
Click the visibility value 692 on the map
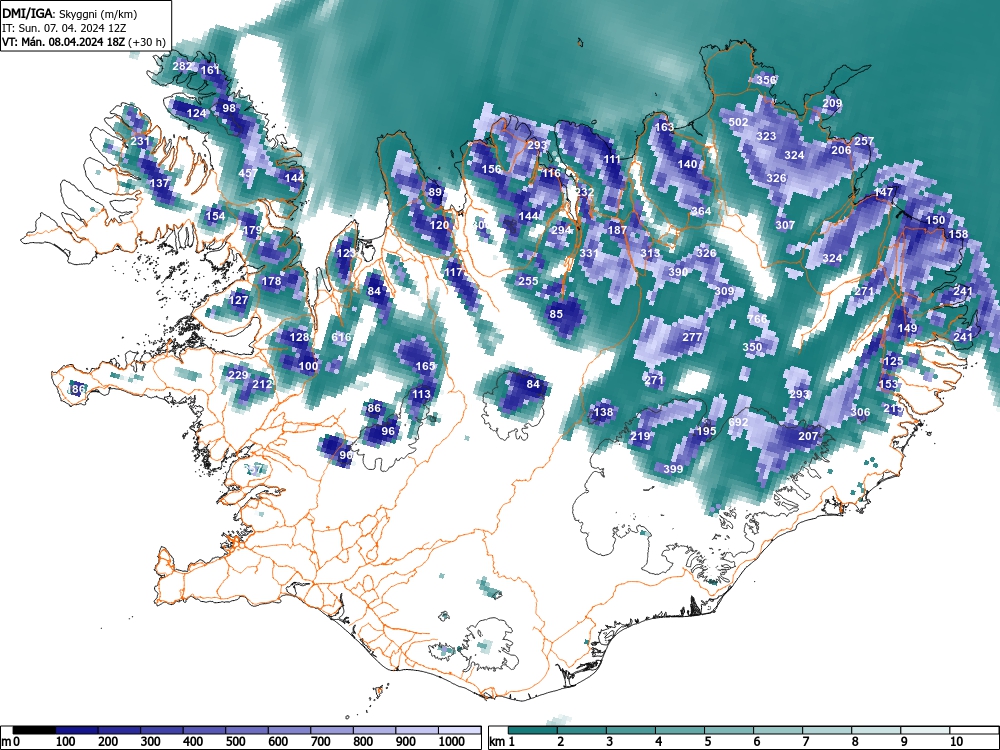coord(738,422)
